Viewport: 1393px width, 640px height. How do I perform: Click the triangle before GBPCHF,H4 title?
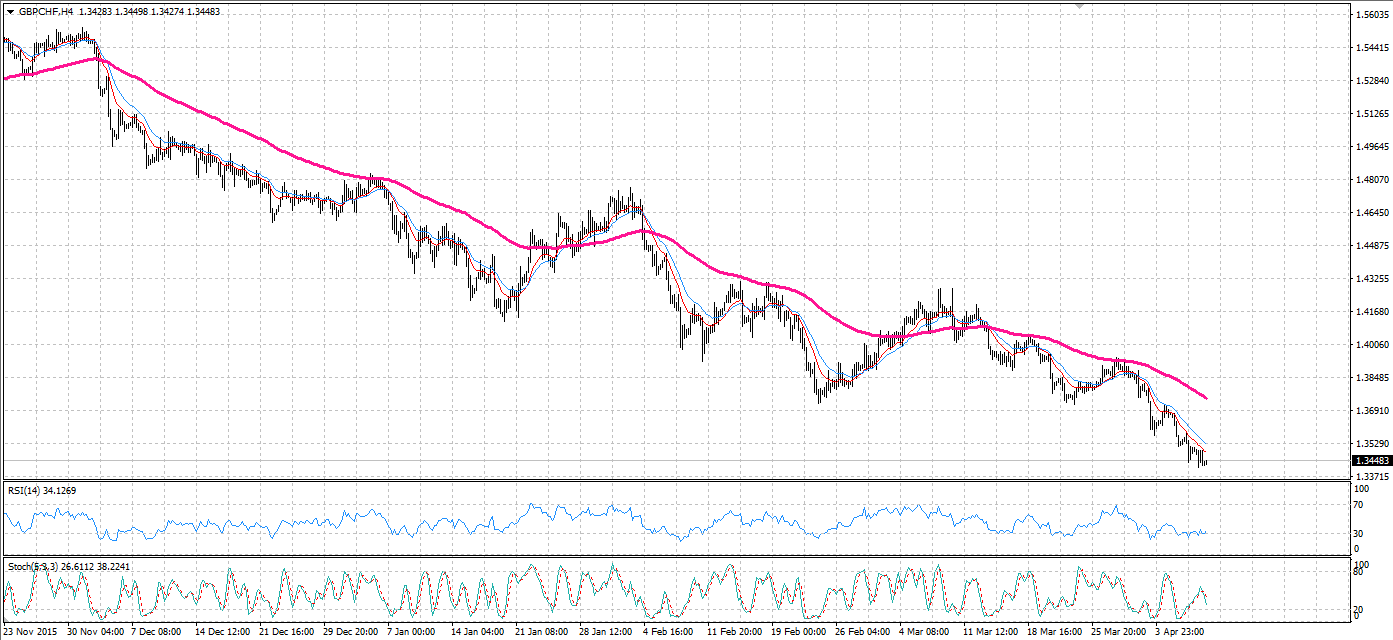[x=10, y=11]
